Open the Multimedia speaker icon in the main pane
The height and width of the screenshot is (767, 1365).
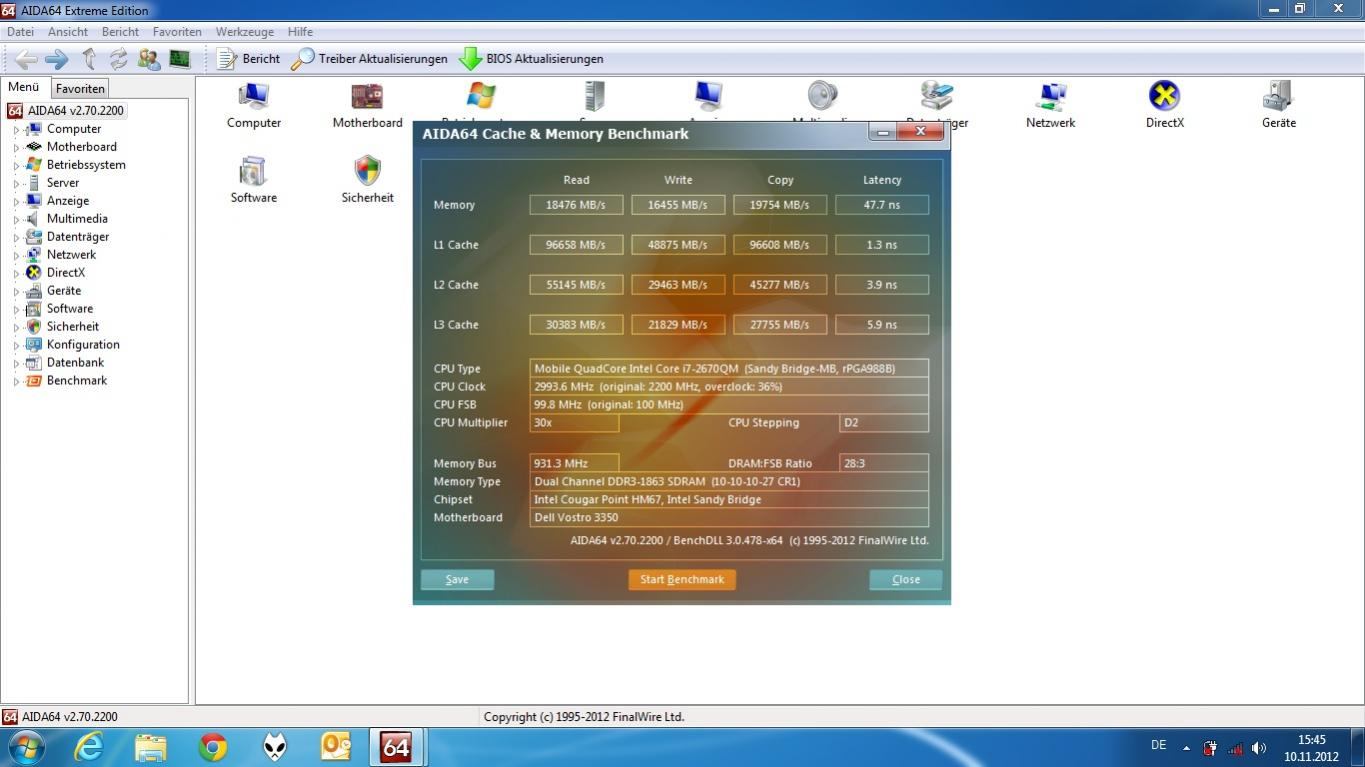click(x=822, y=96)
